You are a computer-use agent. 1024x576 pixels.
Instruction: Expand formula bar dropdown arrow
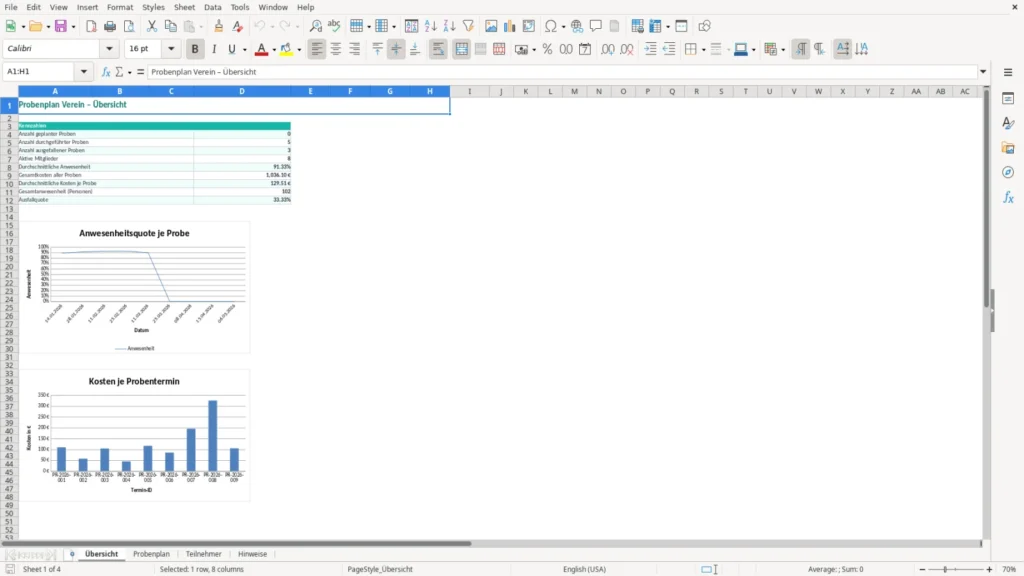(983, 72)
